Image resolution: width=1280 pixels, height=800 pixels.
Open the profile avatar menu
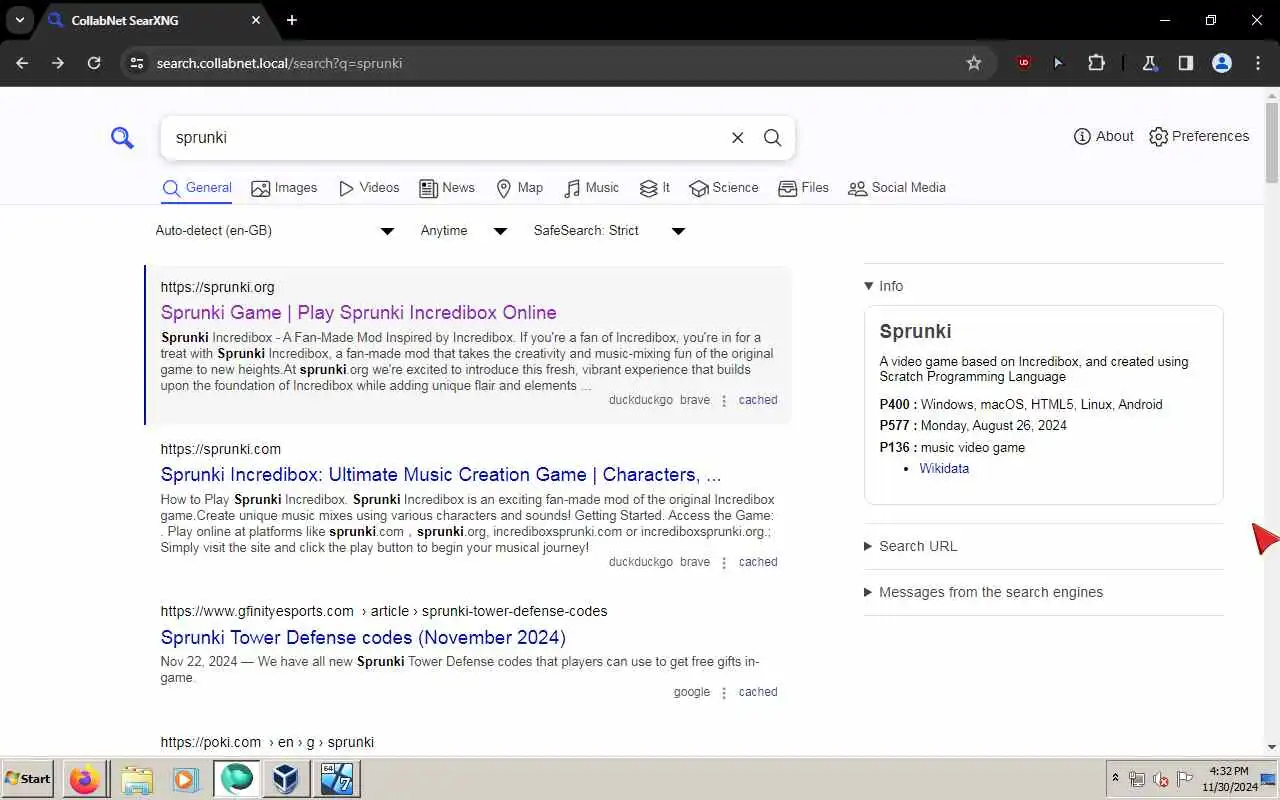[1221, 63]
